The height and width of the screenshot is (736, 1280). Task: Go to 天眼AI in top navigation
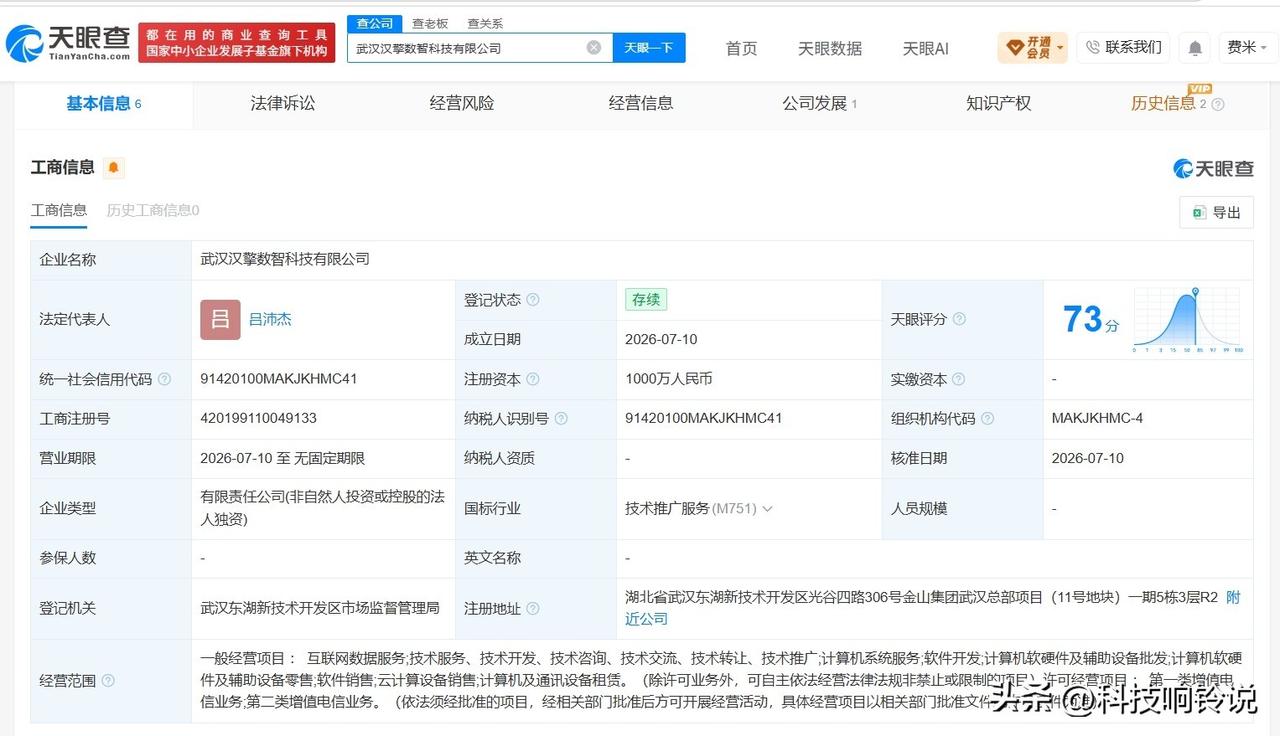point(925,48)
